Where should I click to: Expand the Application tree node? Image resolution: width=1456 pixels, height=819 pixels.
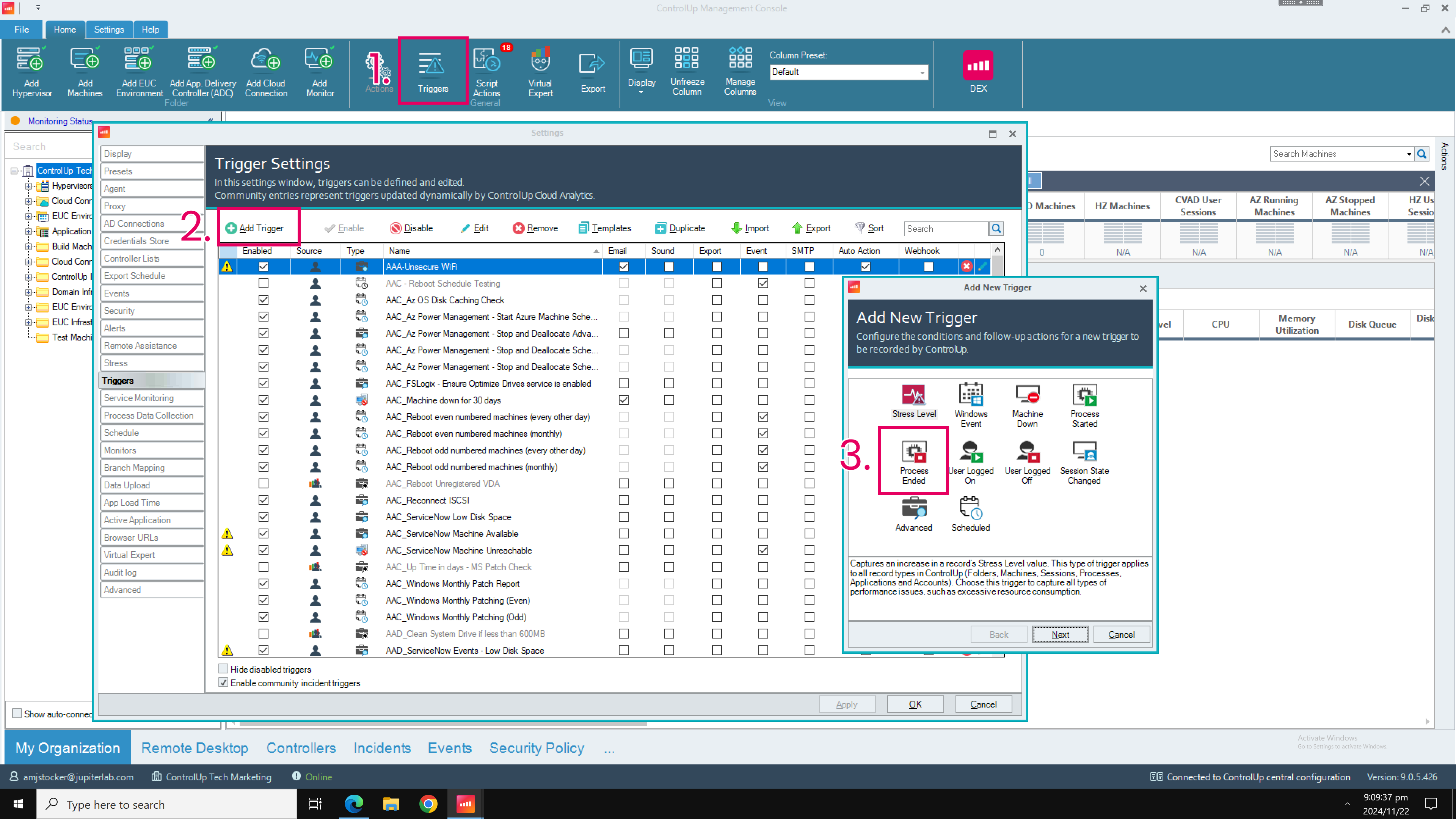tap(28, 231)
